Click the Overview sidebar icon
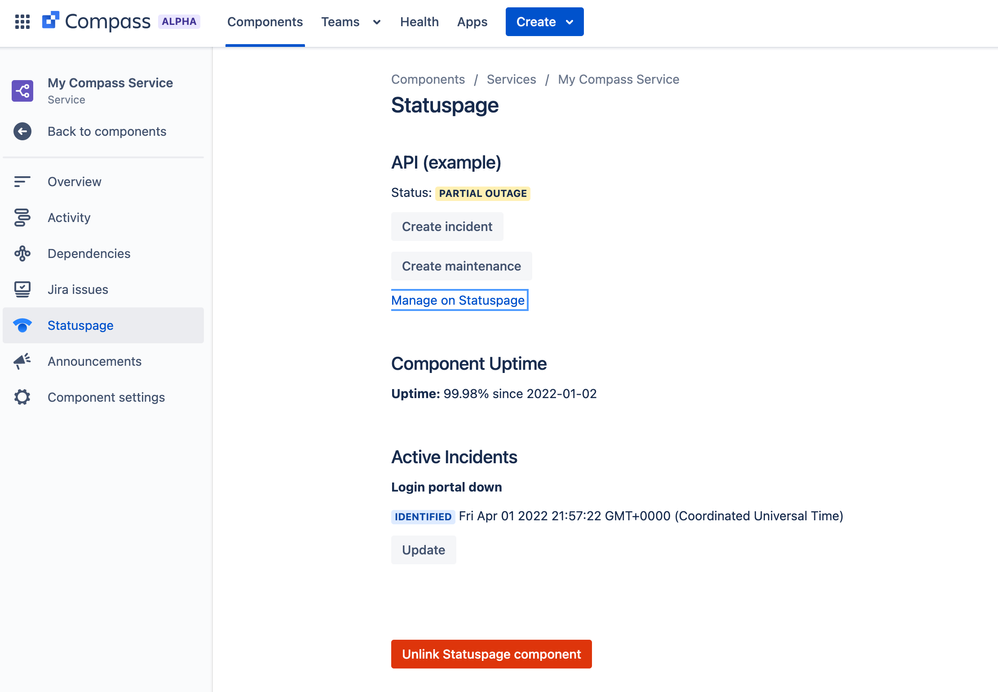The image size is (998, 692). click(22, 181)
